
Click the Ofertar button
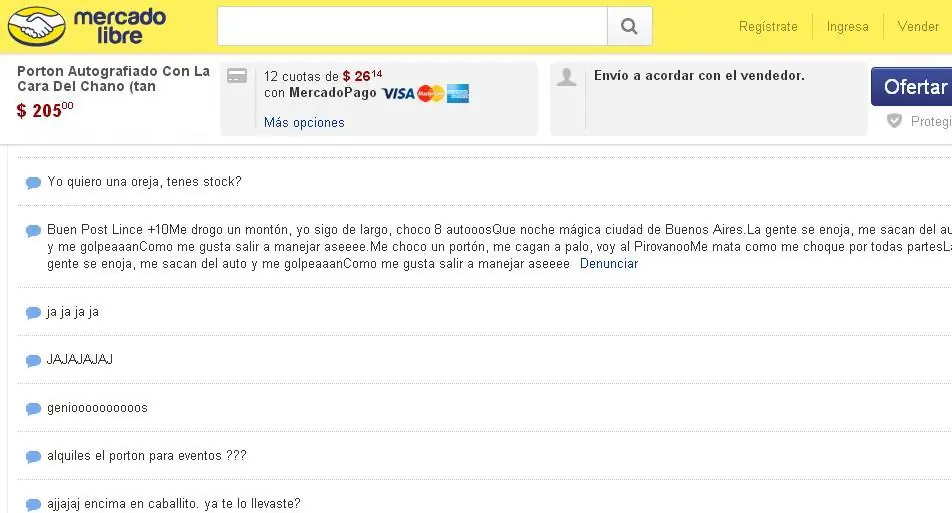pos(911,87)
